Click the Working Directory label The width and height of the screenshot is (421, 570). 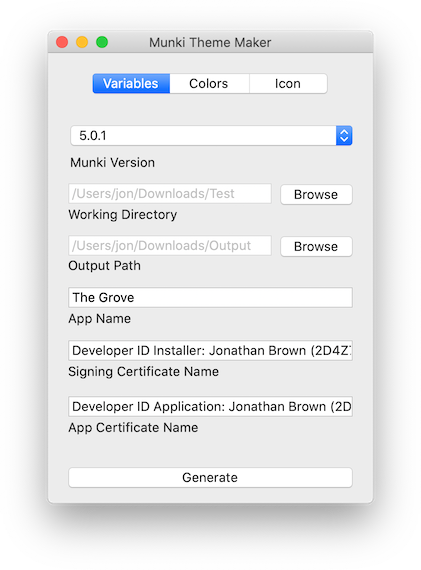[x=123, y=214]
